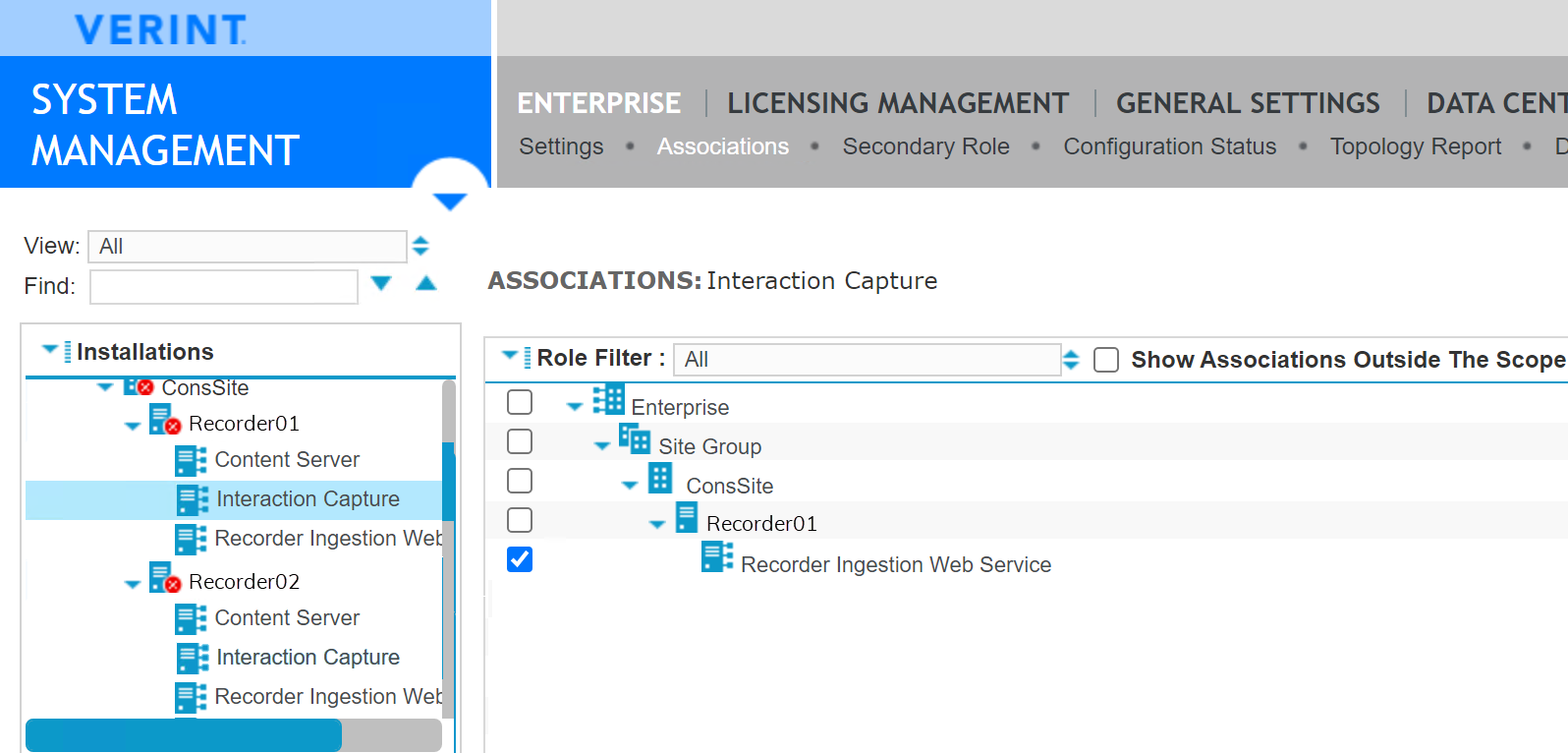Image resolution: width=1568 pixels, height=753 pixels.
Task: Collapse the ConsSite node in Installations tree
Action: tap(105, 387)
